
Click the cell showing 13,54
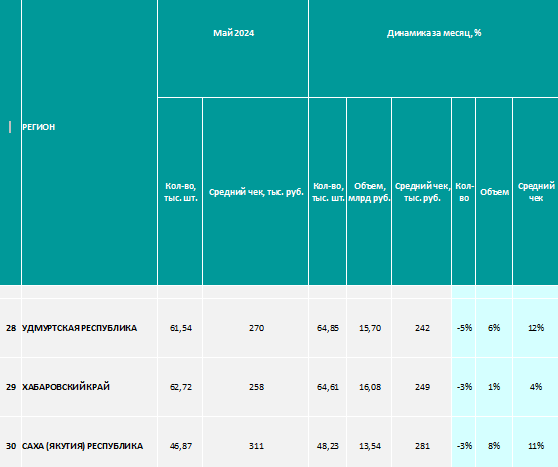coord(369,442)
